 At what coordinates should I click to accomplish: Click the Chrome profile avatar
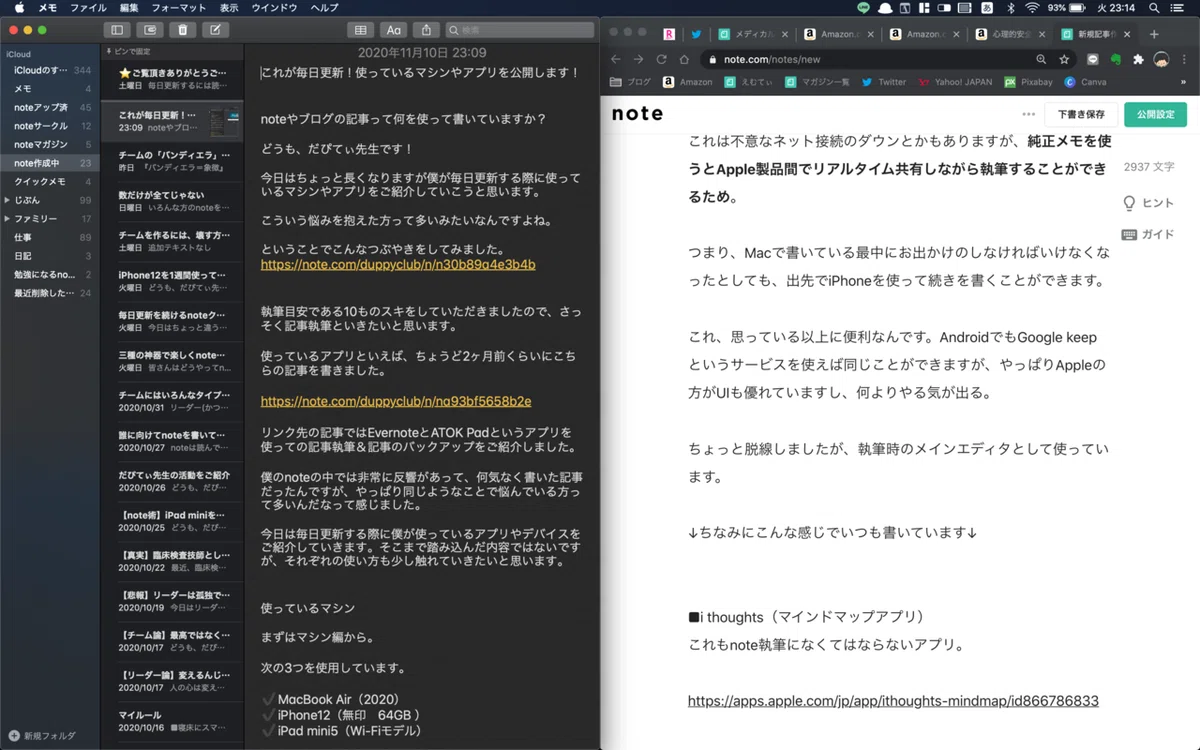1161,59
